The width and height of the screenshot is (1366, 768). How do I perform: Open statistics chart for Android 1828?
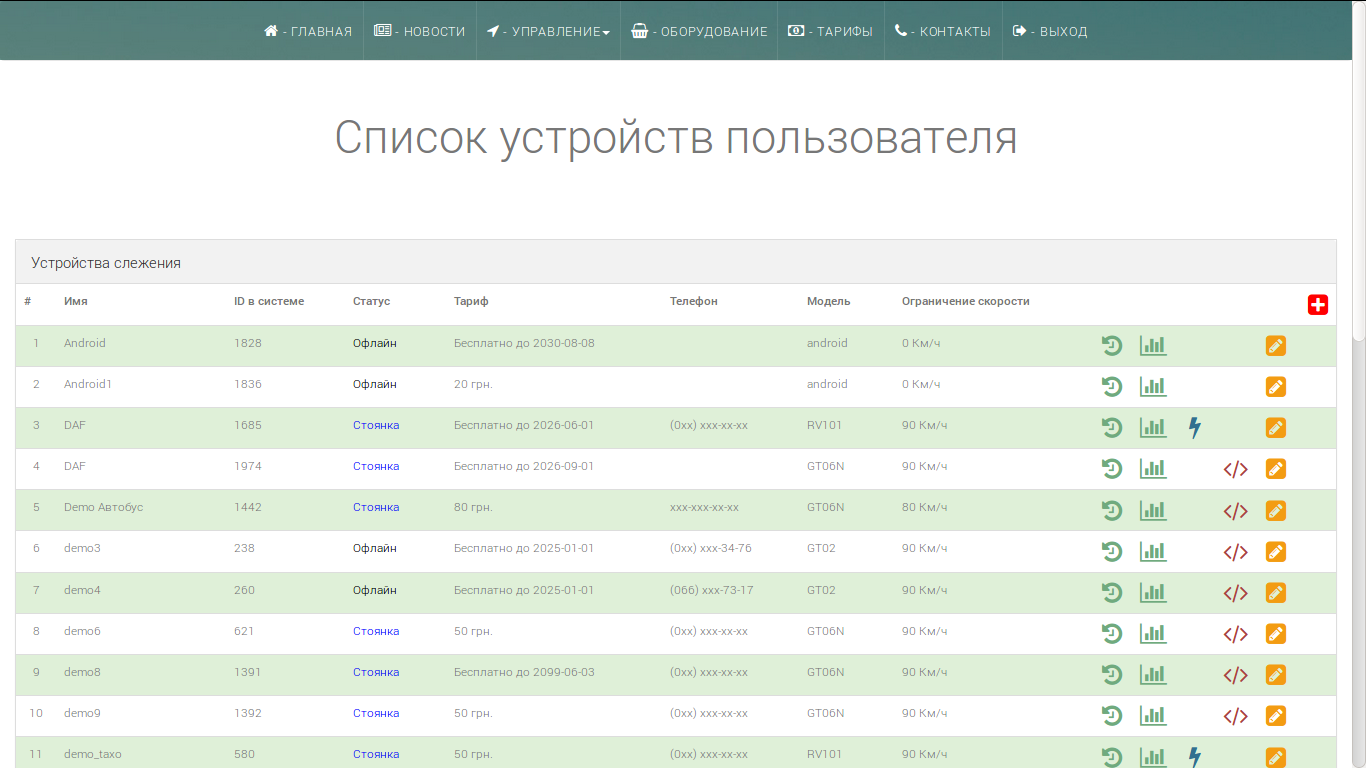pos(1153,346)
